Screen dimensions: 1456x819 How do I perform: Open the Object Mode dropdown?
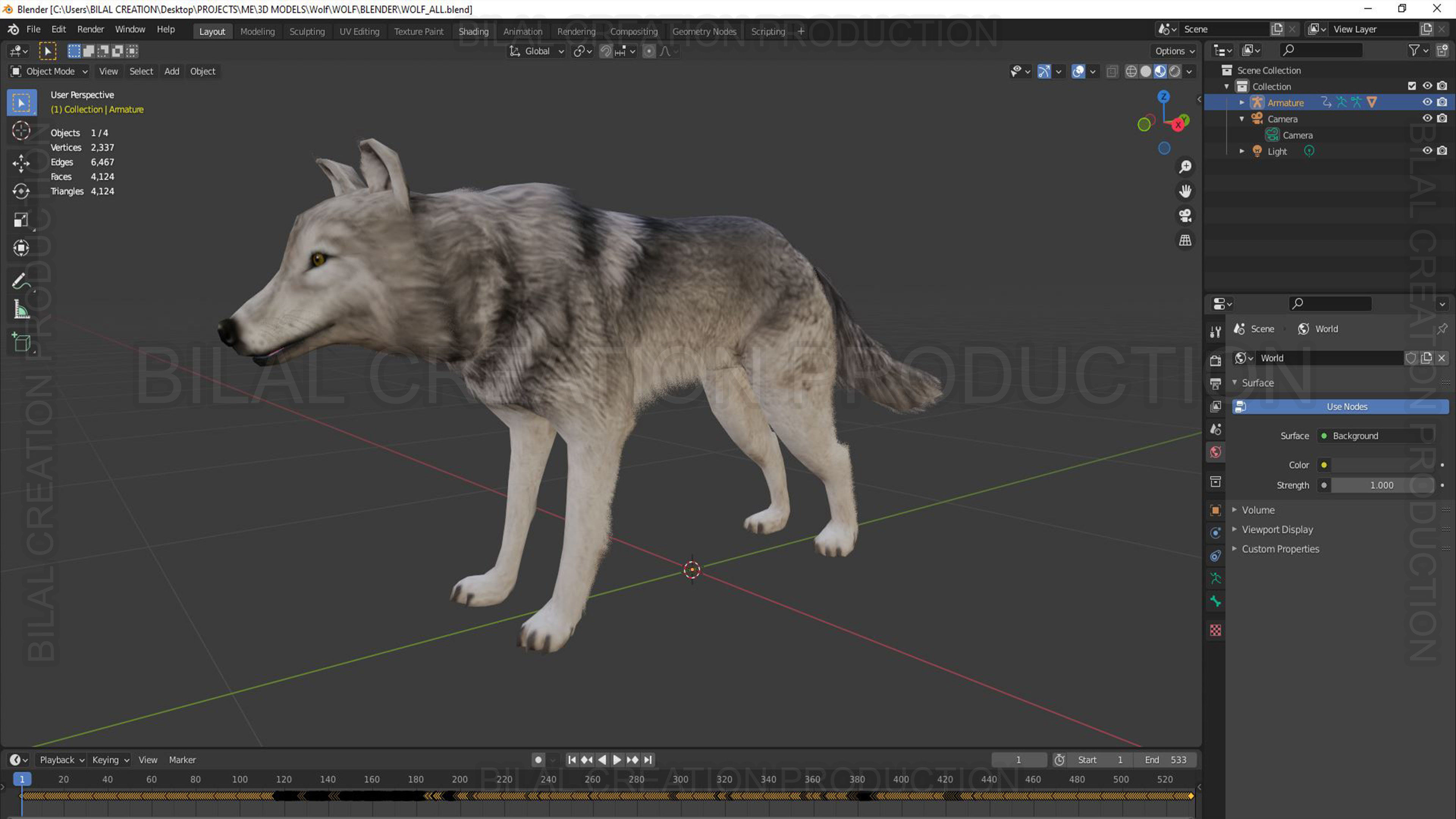coord(49,71)
